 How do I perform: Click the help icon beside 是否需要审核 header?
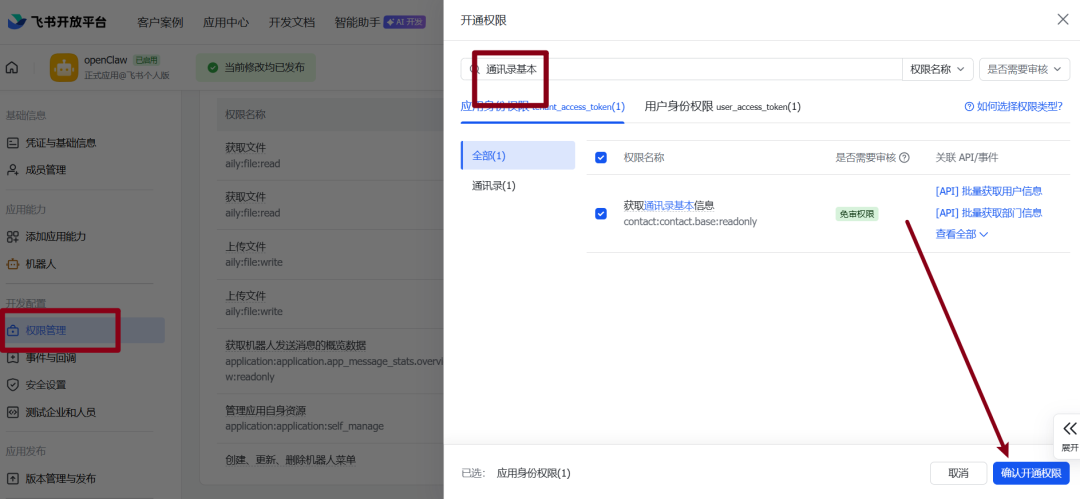(904, 158)
